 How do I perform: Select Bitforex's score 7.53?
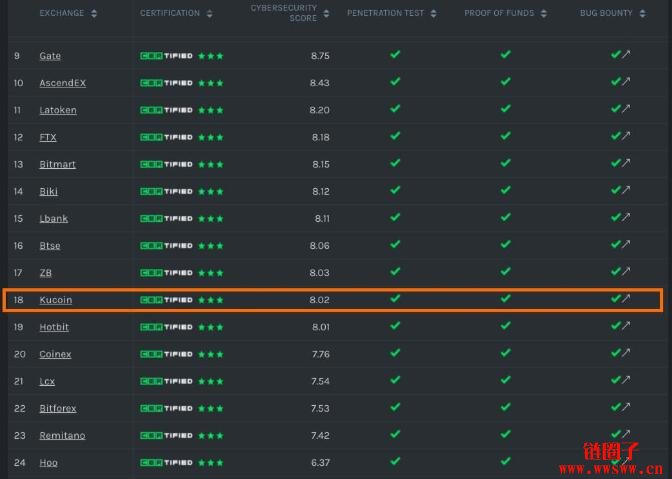(x=320, y=409)
